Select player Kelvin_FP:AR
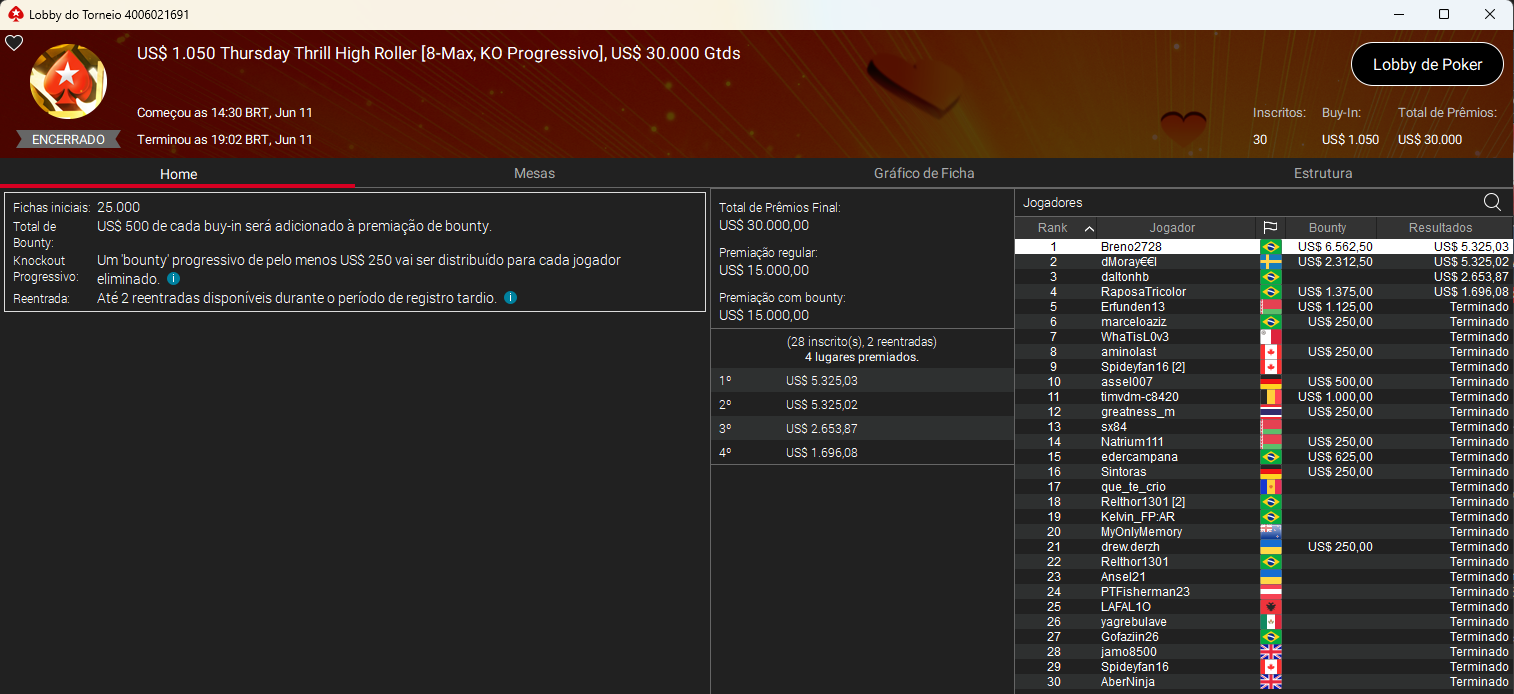 (1263, 516)
